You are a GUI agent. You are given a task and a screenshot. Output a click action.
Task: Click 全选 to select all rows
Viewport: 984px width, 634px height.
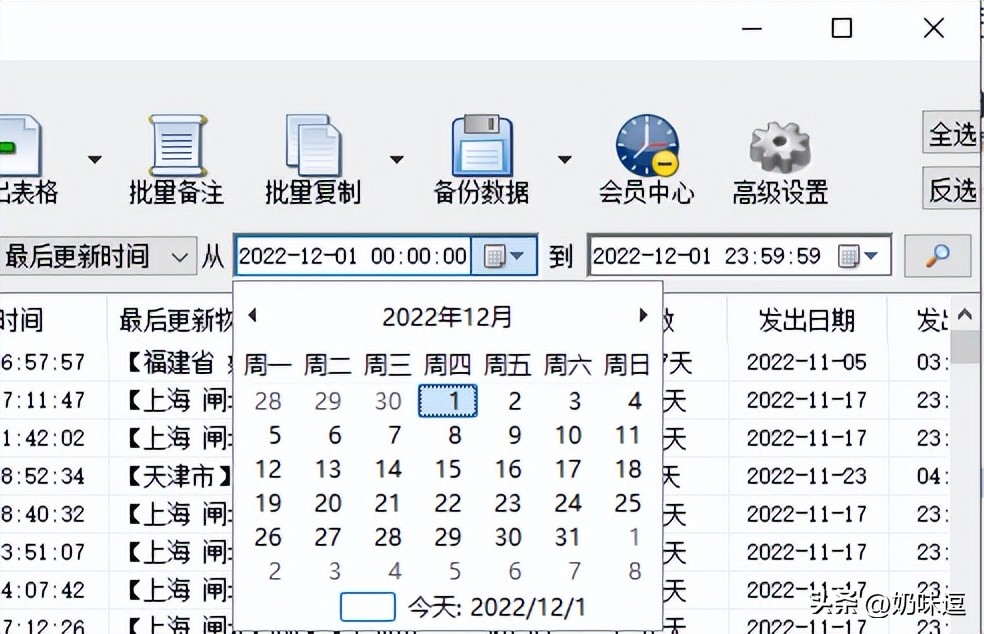pos(950,133)
